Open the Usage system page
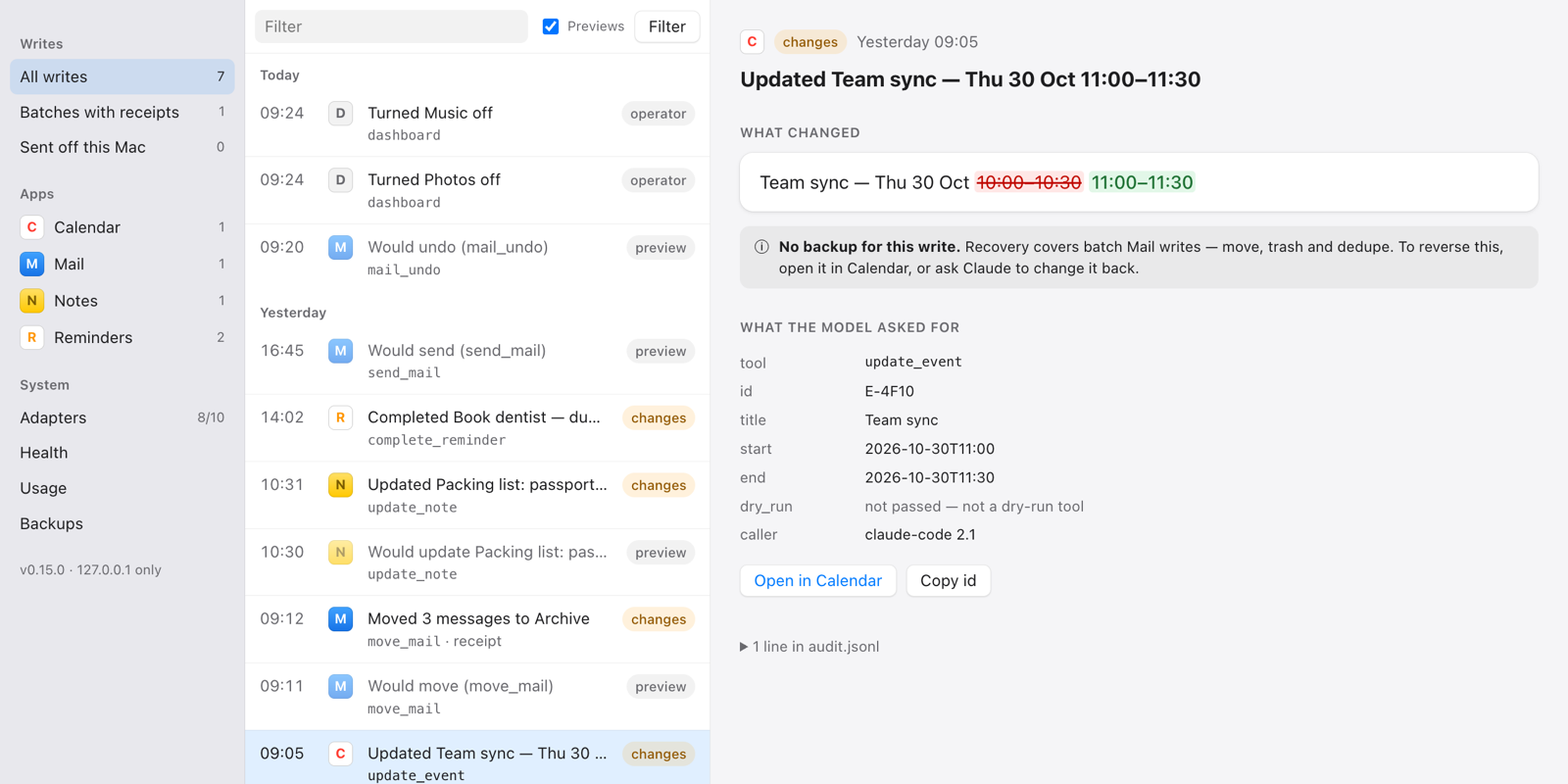Image resolution: width=1568 pixels, height=784 pixels. (x=122, y=488)
